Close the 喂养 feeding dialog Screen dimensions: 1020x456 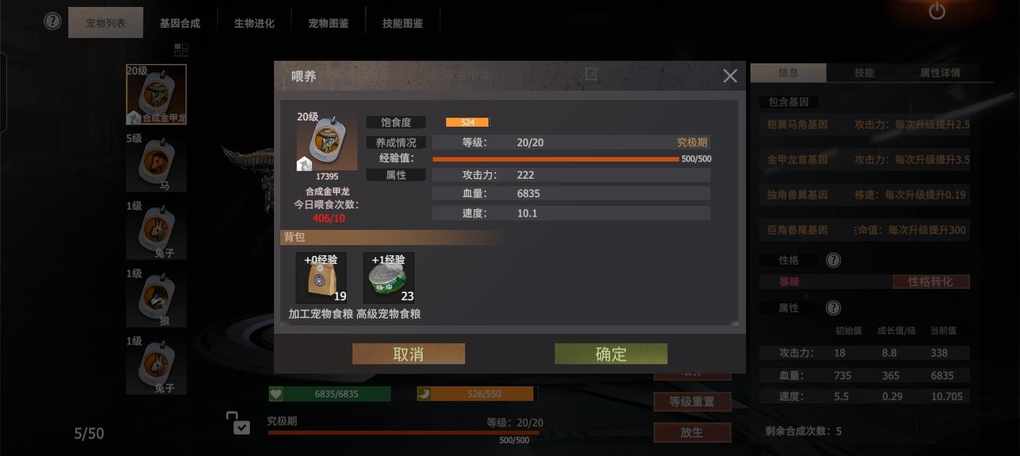click(x=730, y=76)
